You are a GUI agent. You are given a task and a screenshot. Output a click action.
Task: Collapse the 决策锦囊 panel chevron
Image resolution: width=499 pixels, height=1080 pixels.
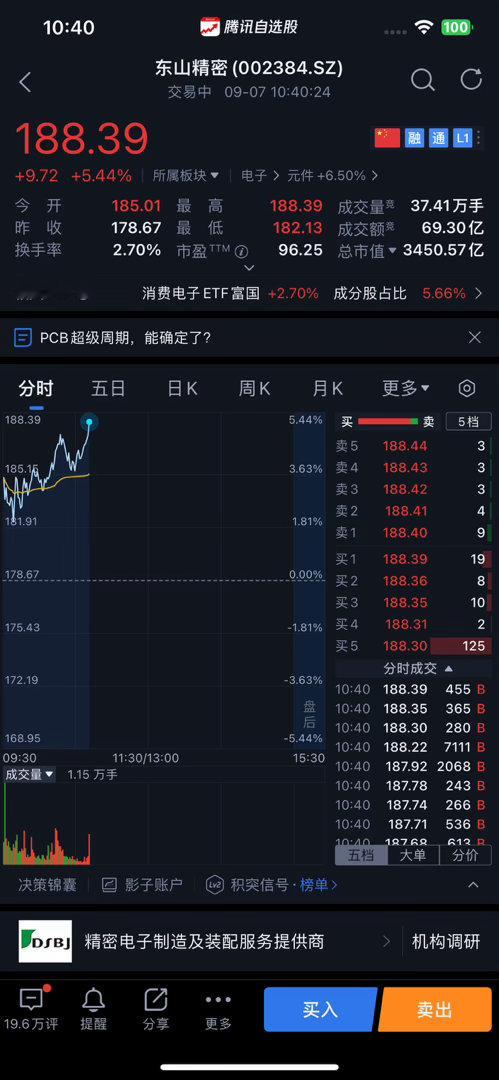[x=473, y=885]
